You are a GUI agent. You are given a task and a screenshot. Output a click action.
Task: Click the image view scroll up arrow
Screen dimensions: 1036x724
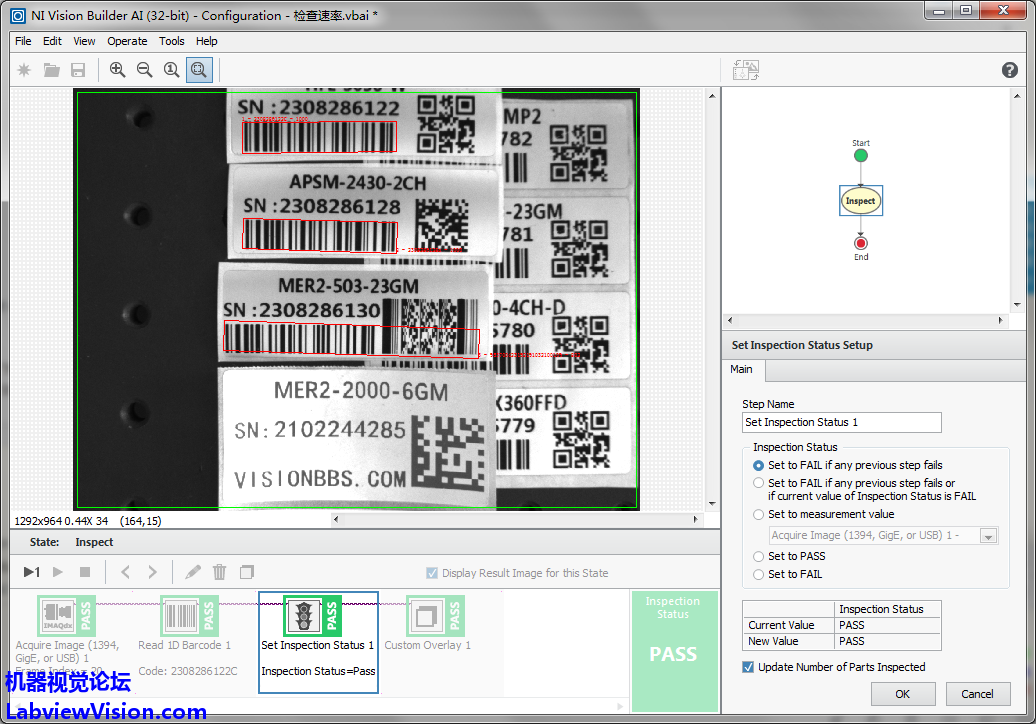[x=712, y=96]
